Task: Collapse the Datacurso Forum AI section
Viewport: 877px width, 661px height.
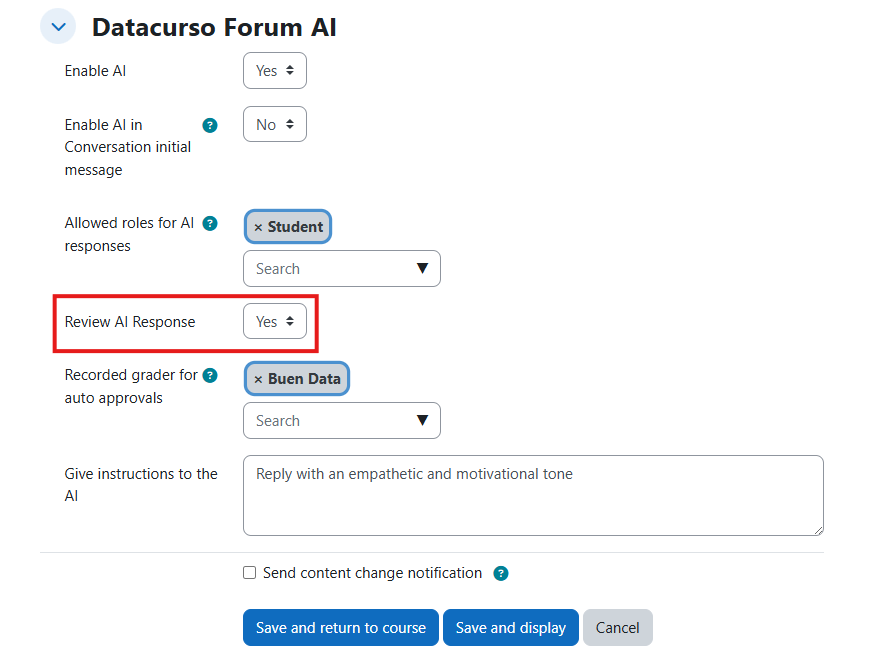Action: (x=58, y=27)
